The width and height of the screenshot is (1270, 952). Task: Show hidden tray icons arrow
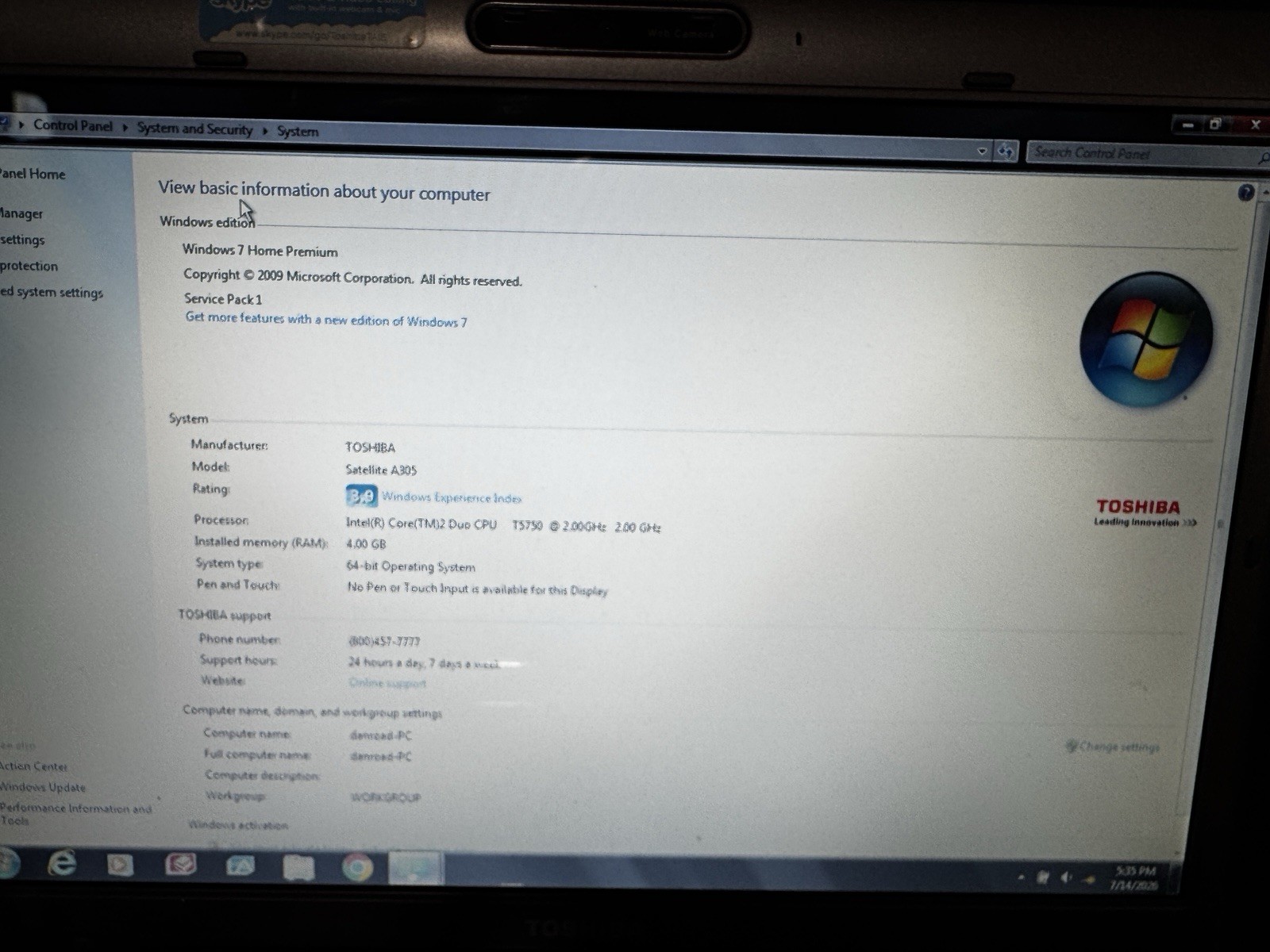(1021, 877)
